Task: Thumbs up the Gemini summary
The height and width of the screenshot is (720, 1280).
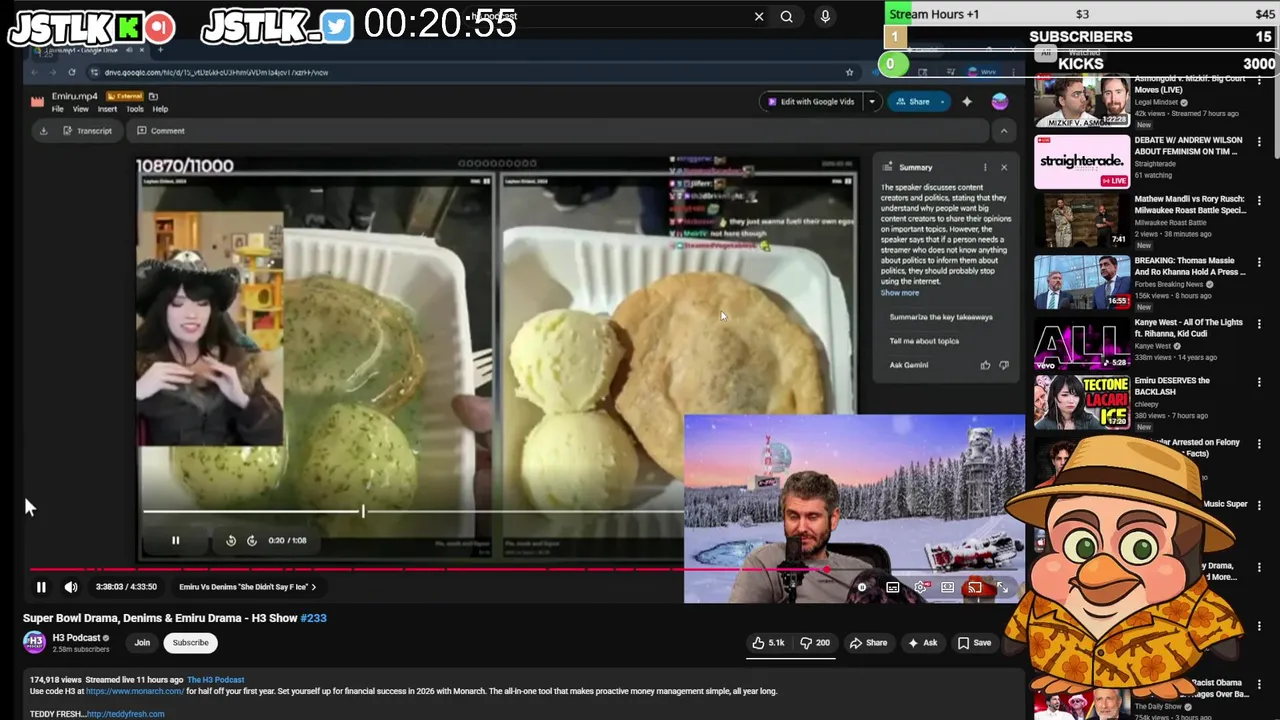Action: coord(985,365)
